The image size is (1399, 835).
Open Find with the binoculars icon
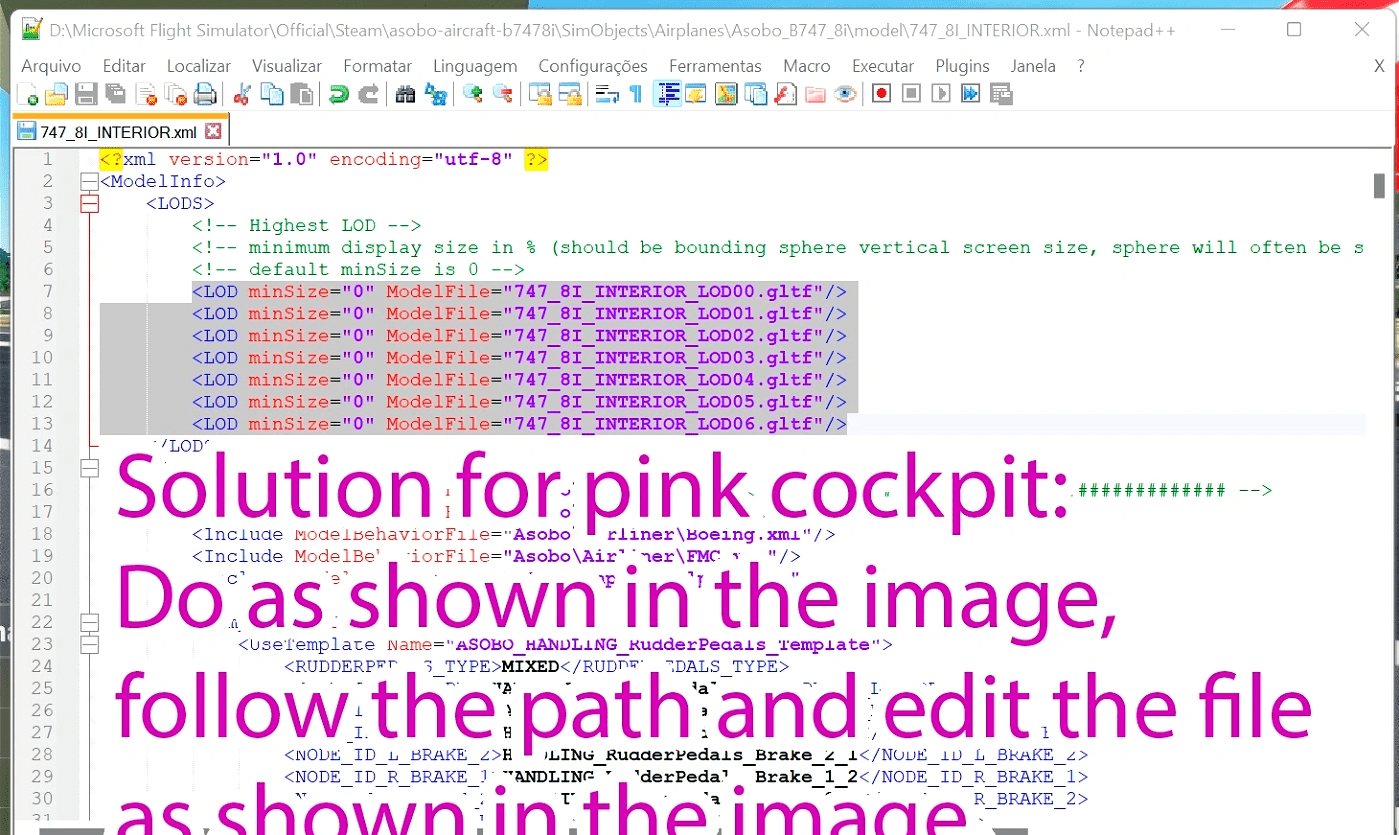pos(405,95)
